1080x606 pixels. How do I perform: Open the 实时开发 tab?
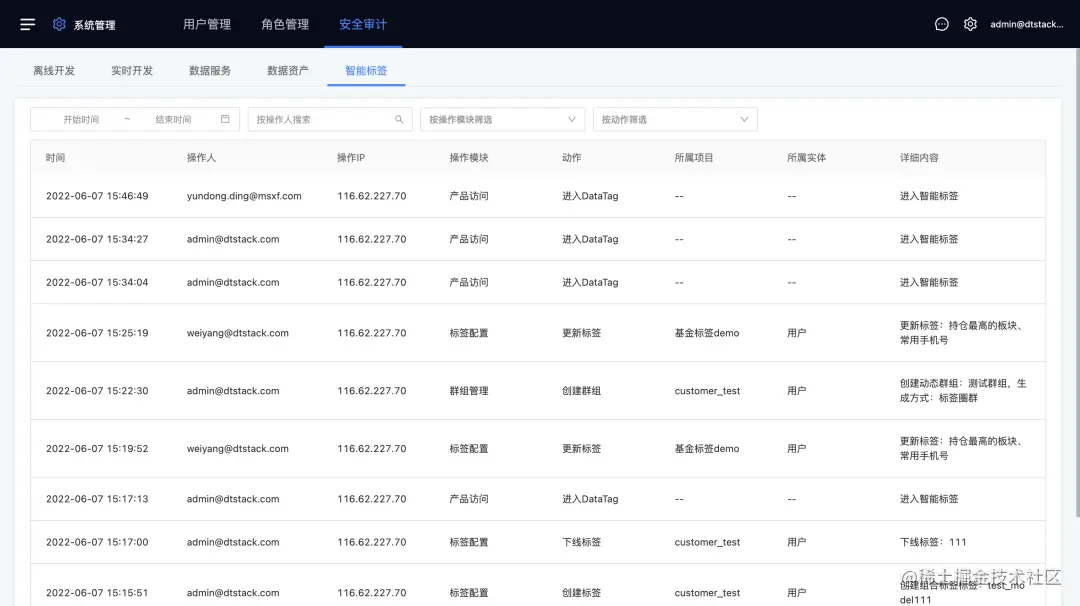132,70
